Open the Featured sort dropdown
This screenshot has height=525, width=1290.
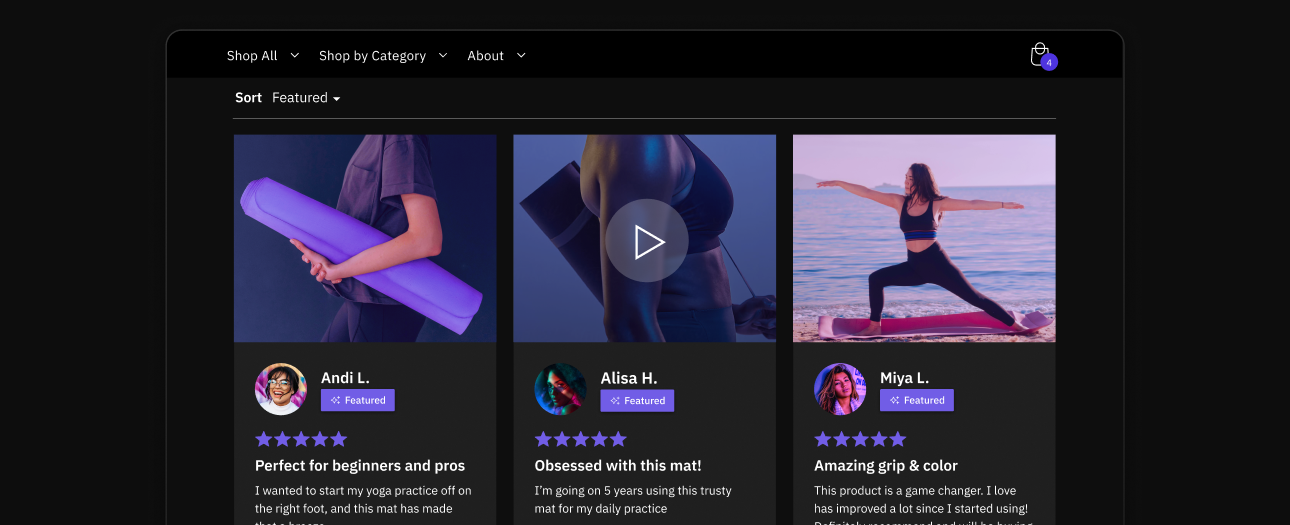click(306, 98)
